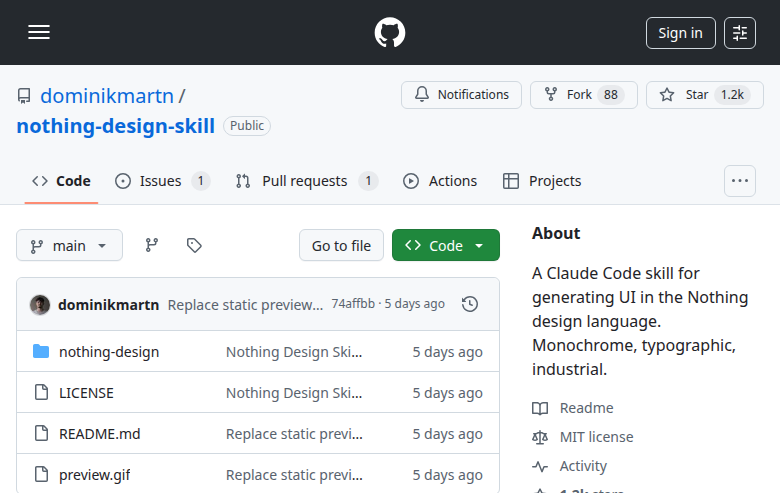Go to GitHub homepage via Octocat logo
780x493 pixels.
point(390,32)
